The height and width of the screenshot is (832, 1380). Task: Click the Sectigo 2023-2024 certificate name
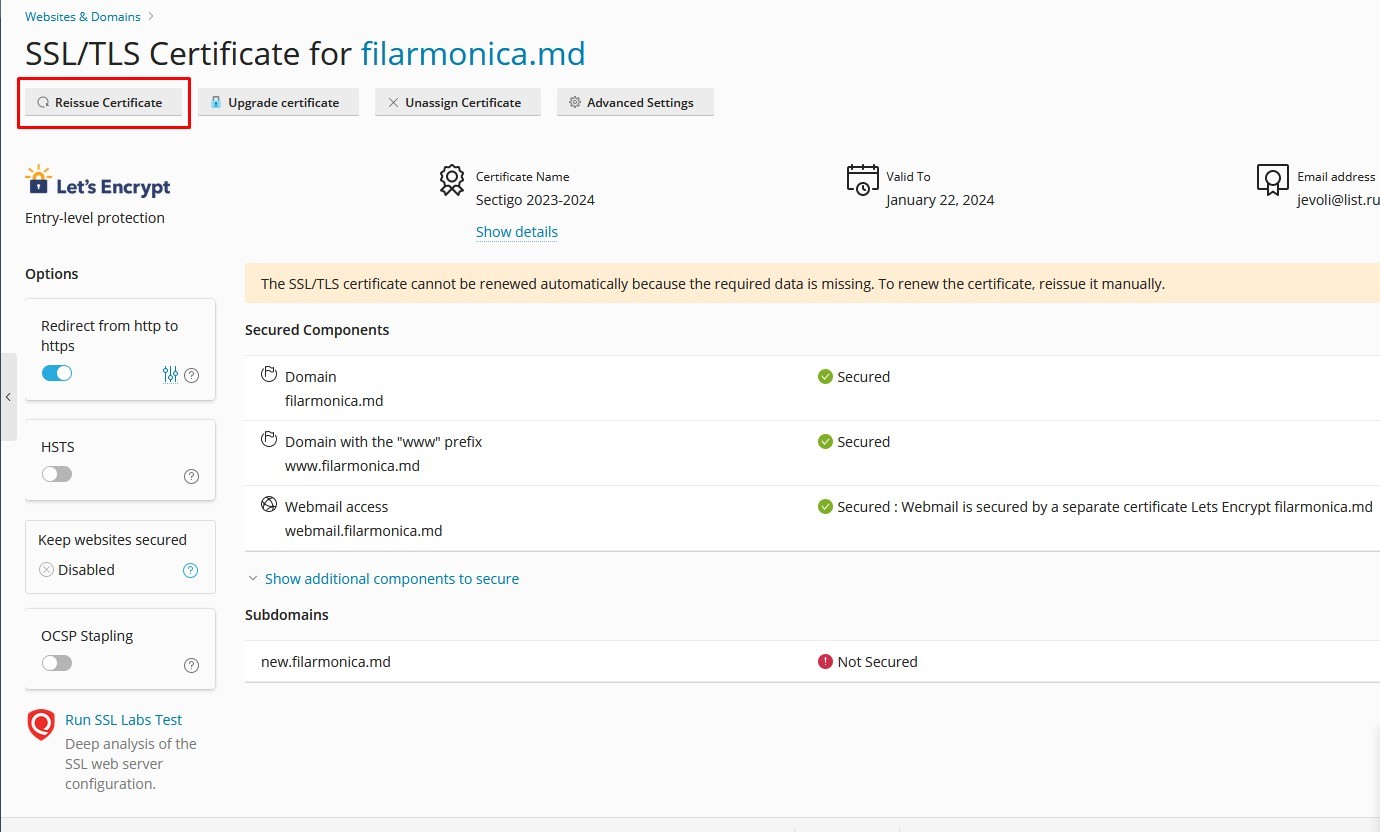[535, 200]
